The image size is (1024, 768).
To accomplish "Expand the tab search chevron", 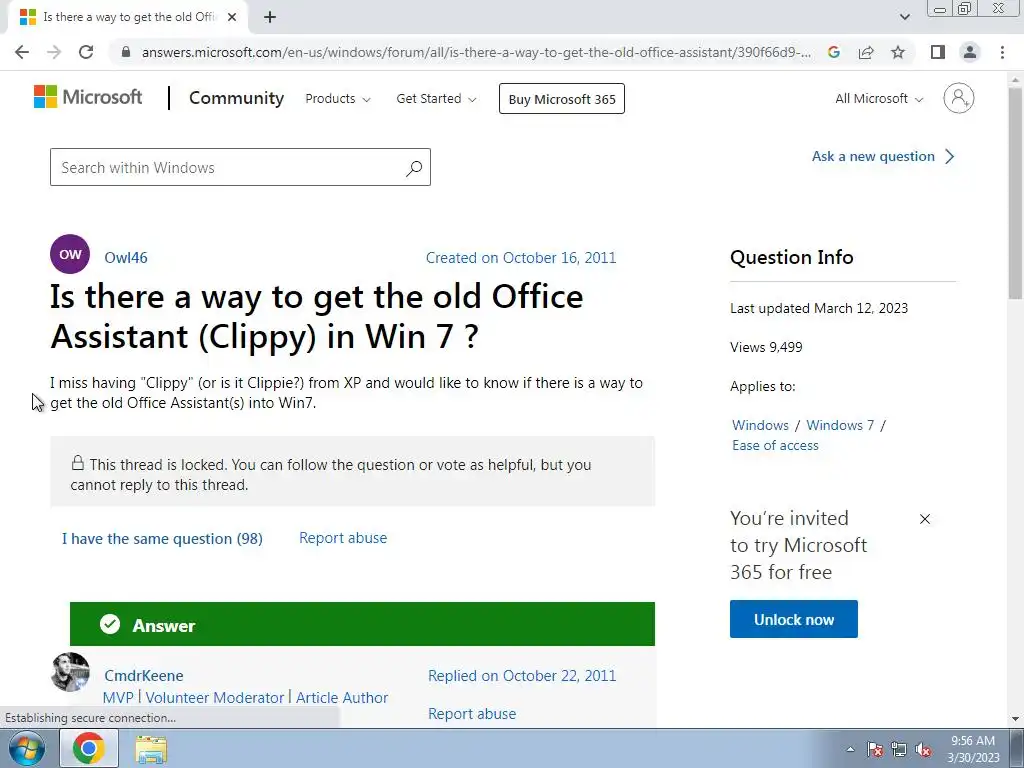I will [x=904, y=18].
